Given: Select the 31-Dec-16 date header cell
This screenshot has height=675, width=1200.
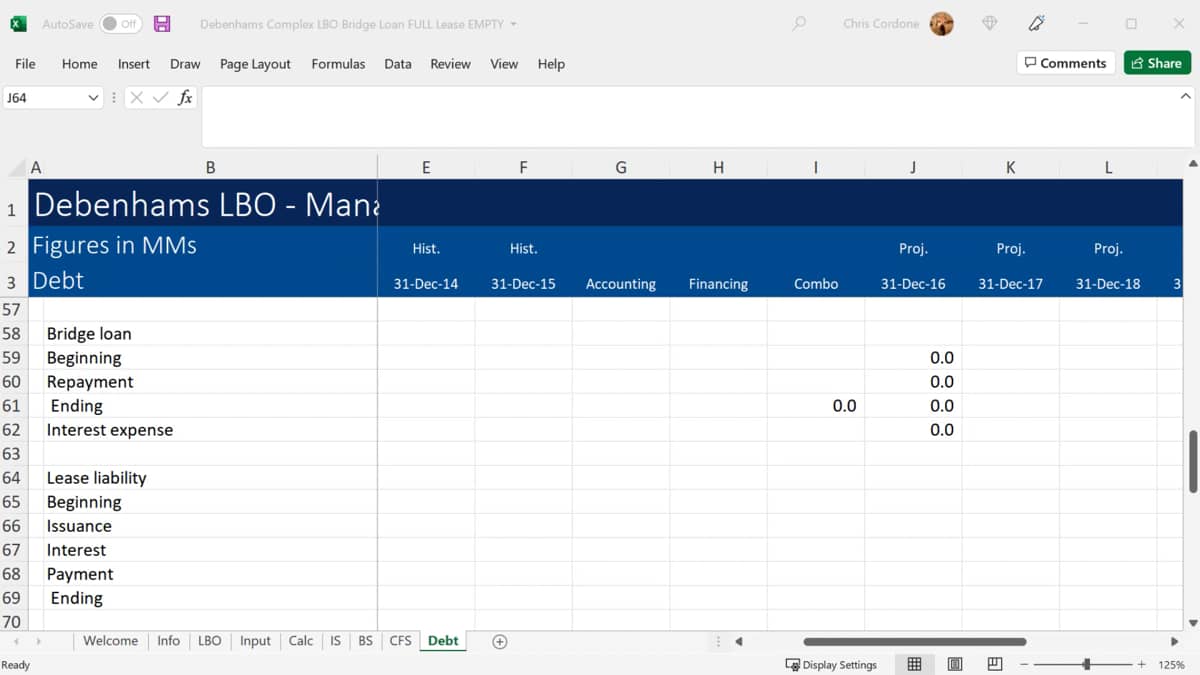Looking at the screenshot, I should pos(913,284).
